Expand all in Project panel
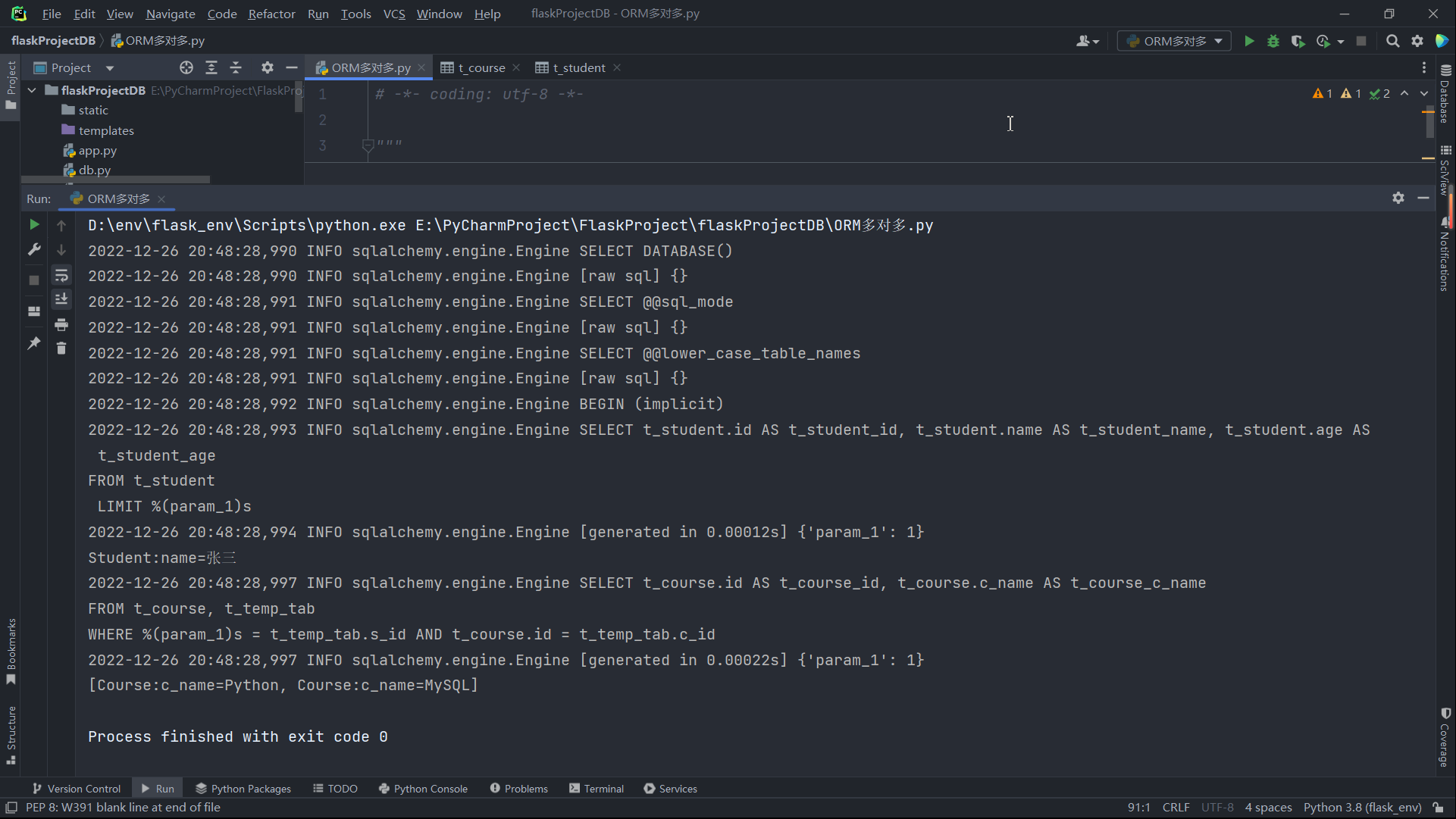 click(211, 67)
